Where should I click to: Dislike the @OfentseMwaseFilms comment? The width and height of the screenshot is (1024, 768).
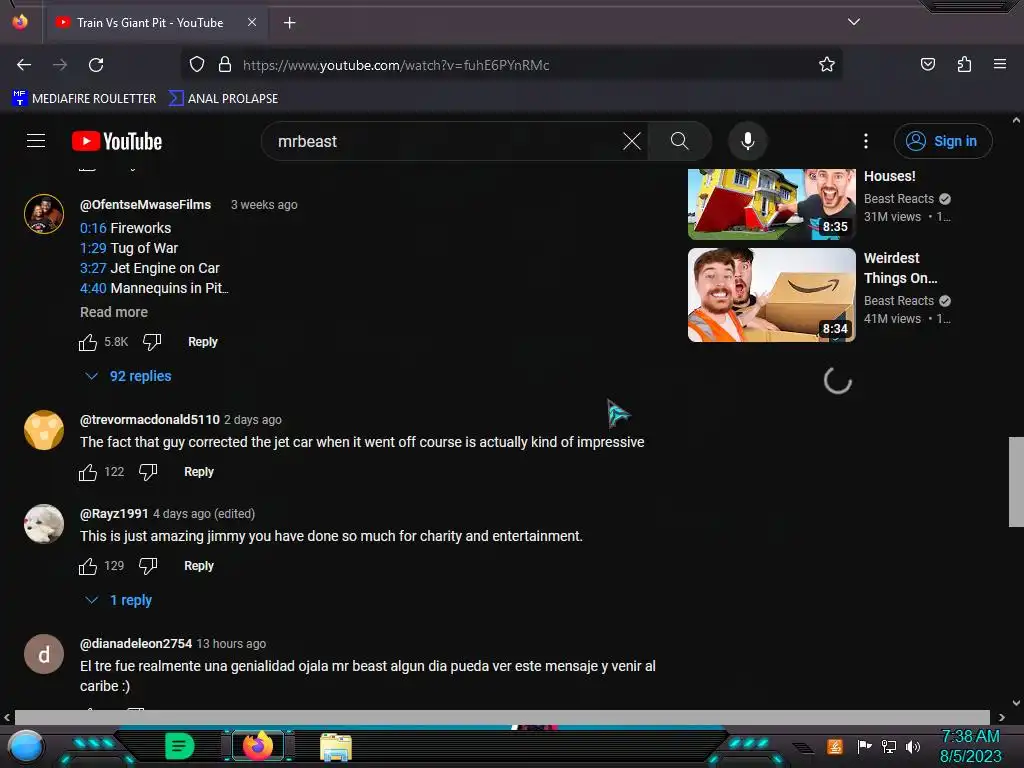[152, 342]
